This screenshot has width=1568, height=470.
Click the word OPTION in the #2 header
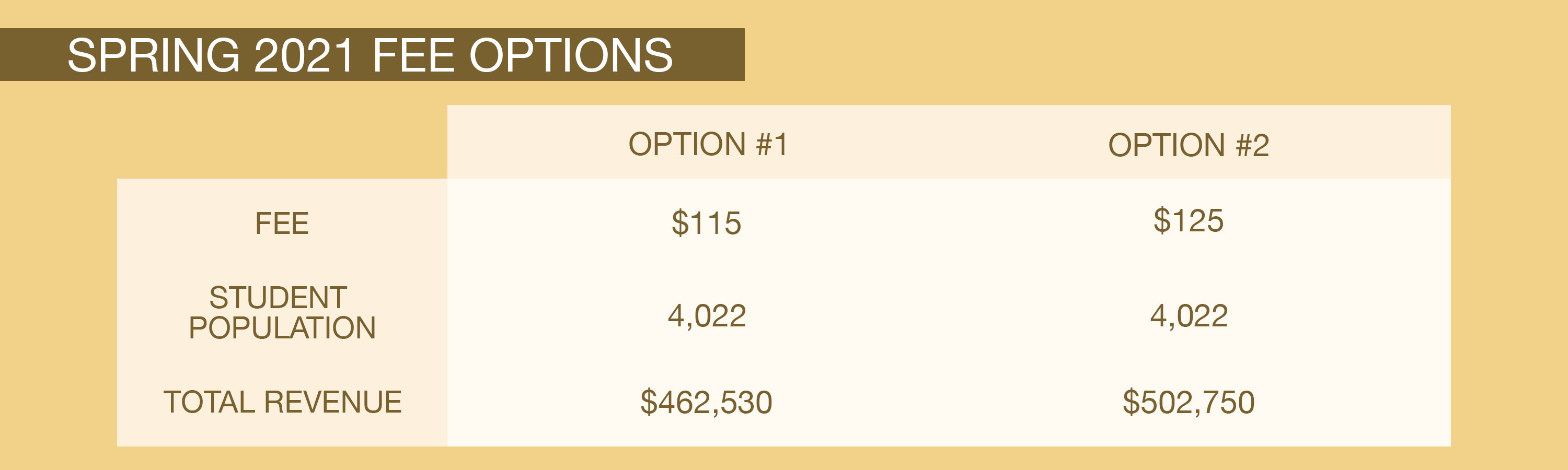1166,145
